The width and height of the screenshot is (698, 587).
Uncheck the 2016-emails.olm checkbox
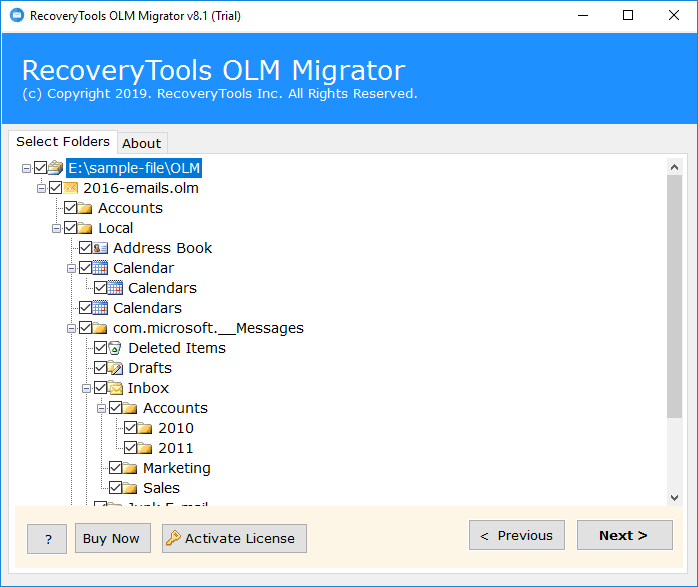pos(56,188)
